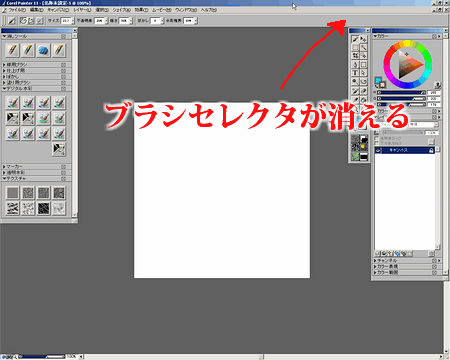Select the Rectangle Shape tool
450x360 pixels.
pyautogui.click(x=364, y=64)
